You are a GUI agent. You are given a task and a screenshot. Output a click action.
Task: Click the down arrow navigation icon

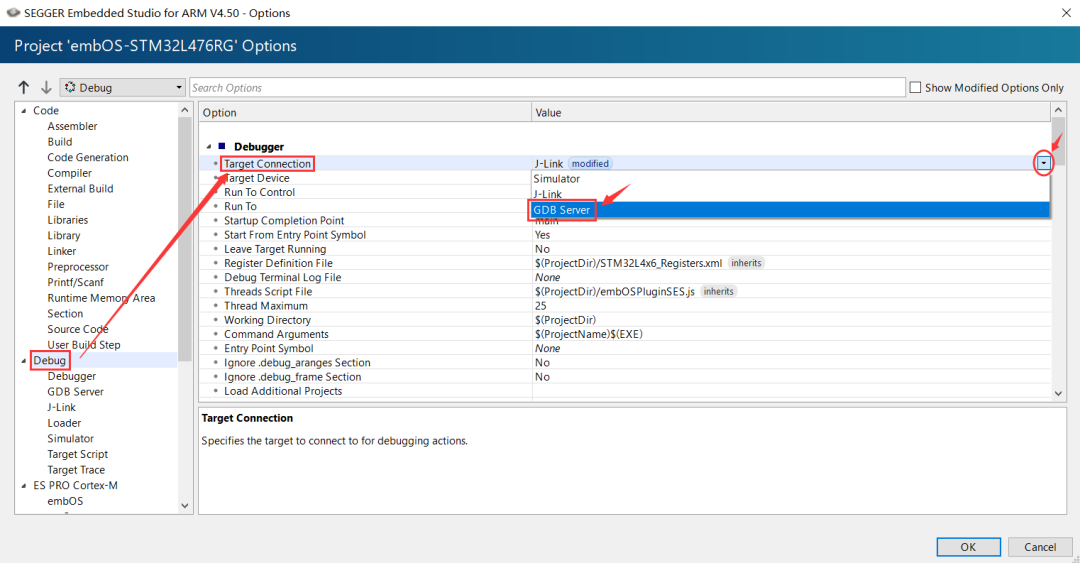click(x=46, y=88)
